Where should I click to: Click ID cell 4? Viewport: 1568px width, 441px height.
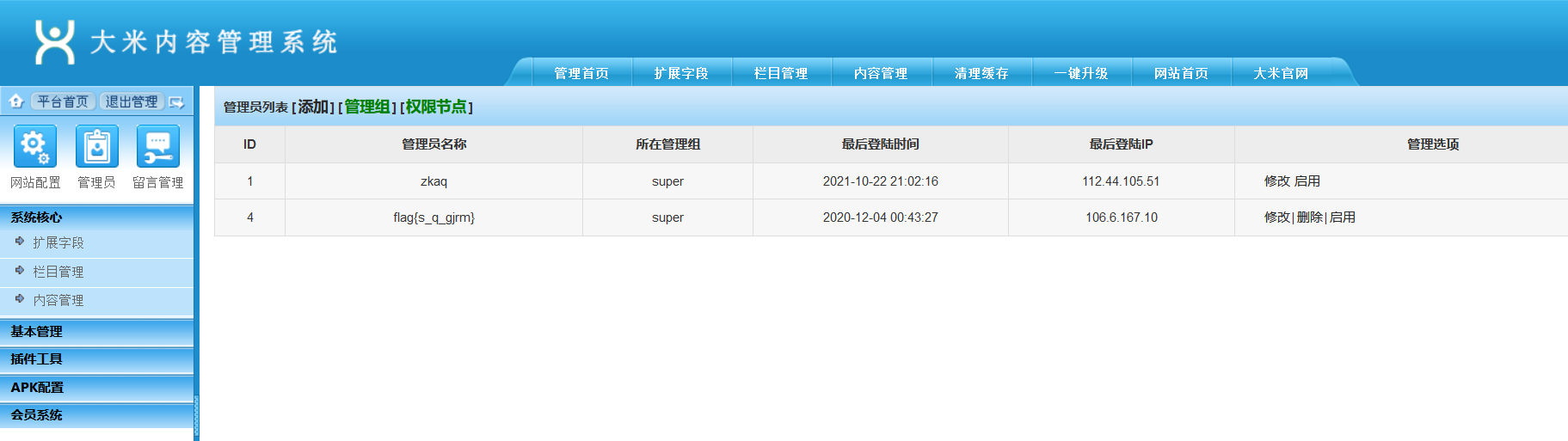click(x=249, y=217)
